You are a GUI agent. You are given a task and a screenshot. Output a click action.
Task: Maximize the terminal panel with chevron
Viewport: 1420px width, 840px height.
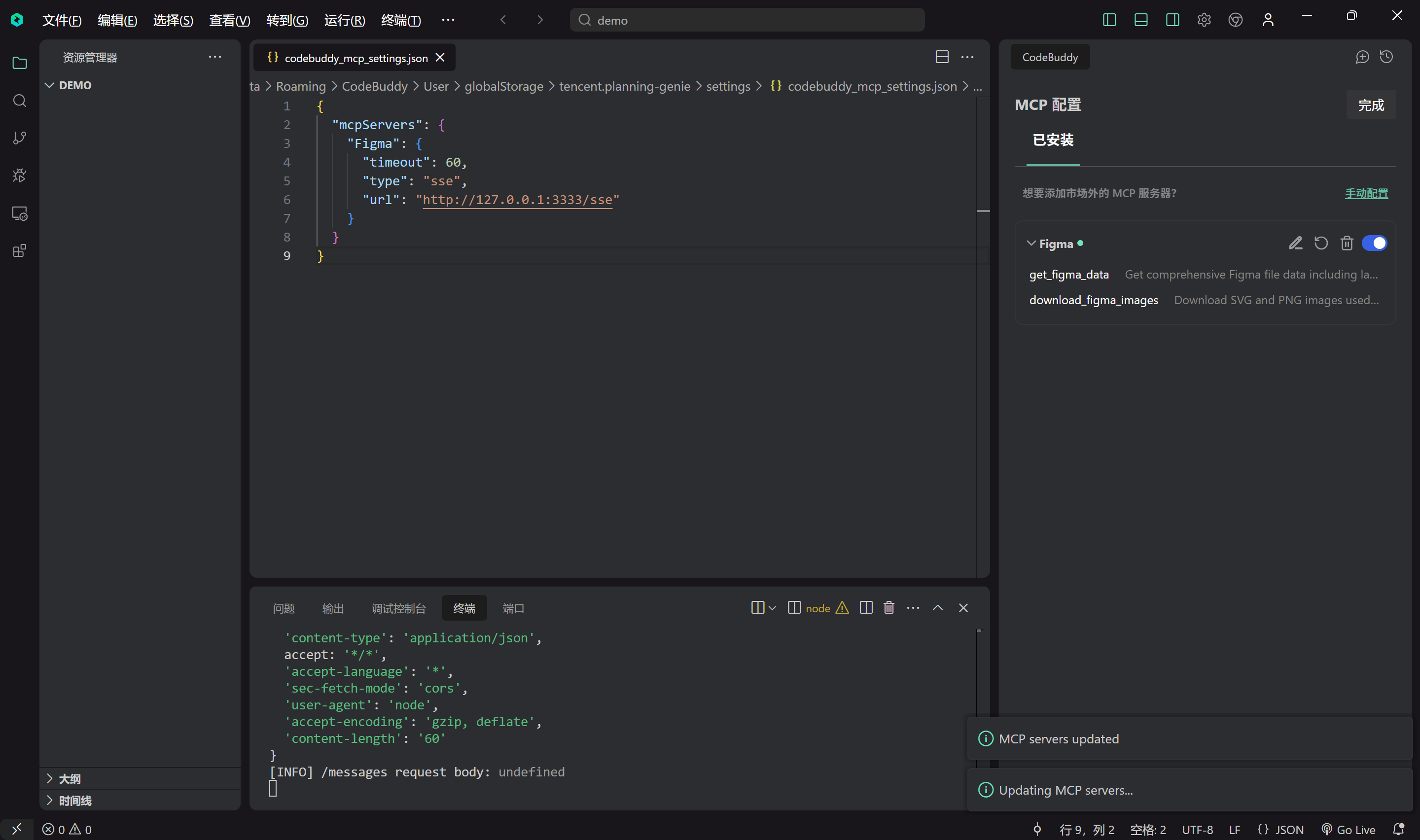pyautogui.click(x=938, y=608)
